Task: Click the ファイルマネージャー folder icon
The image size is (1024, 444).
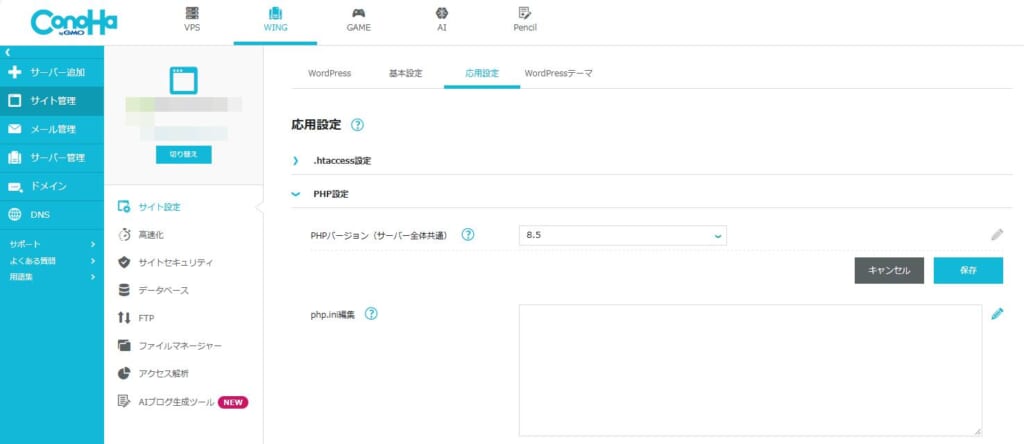Action: pyautogui.click(x=124, y=345)
